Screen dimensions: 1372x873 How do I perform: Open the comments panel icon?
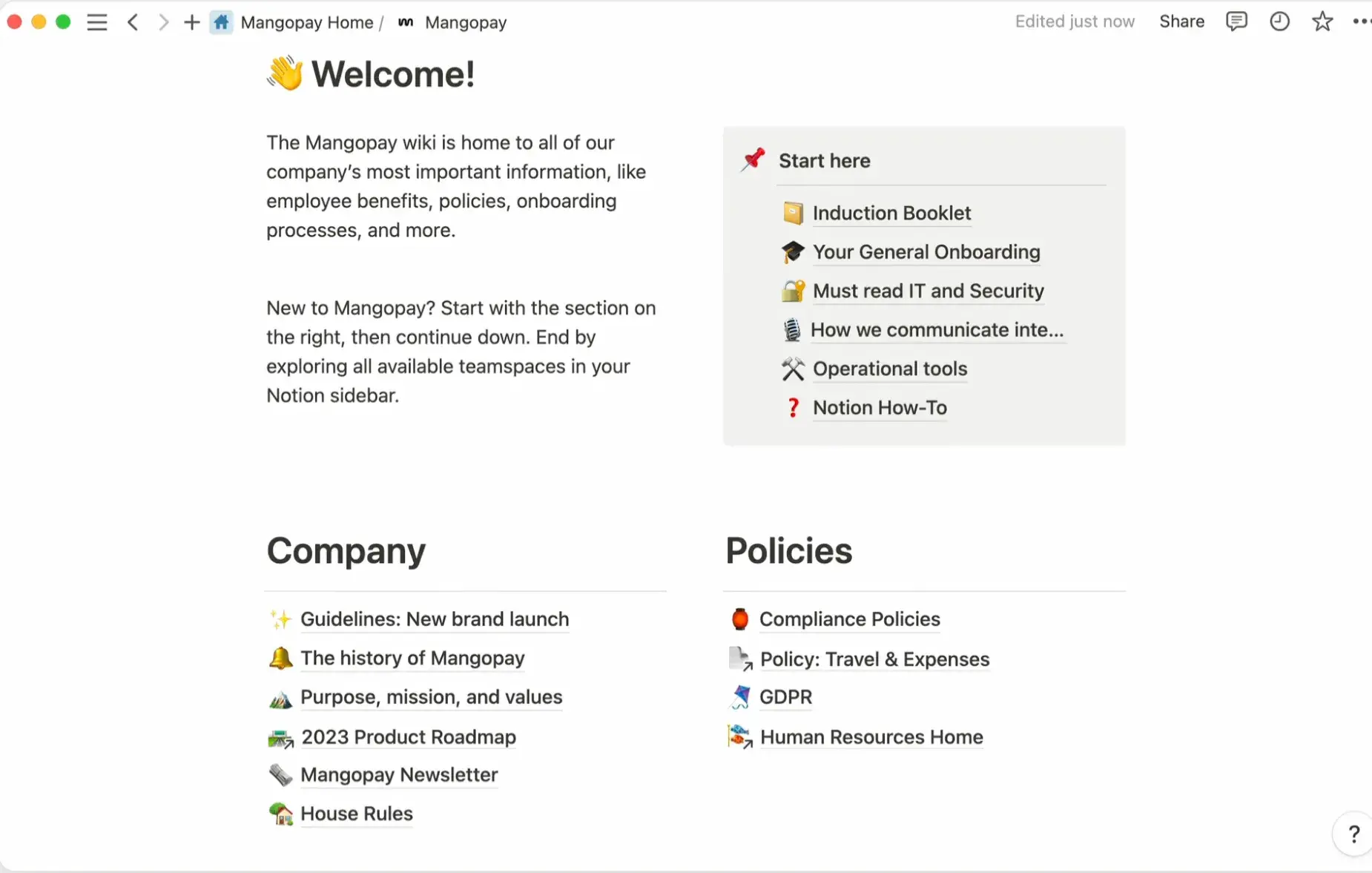1236,22
